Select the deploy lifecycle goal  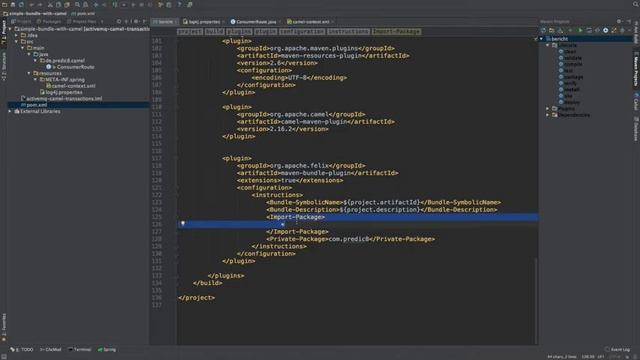coord(569,102)
